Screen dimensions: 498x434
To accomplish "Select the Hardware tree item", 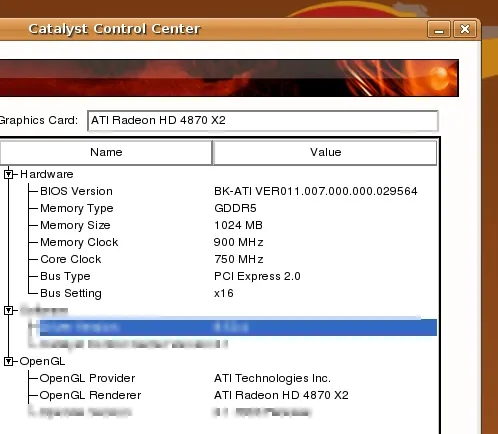I will click(x=47, y=174).
